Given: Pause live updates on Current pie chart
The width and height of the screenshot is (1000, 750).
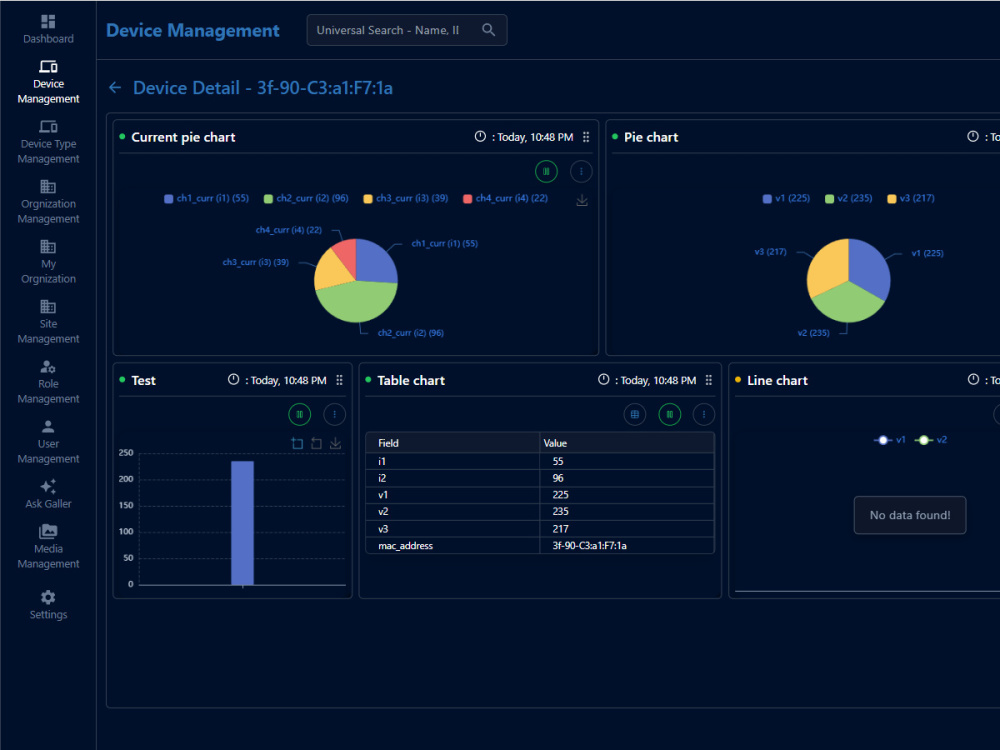Looking at the screenshot, I should (546, 172).
